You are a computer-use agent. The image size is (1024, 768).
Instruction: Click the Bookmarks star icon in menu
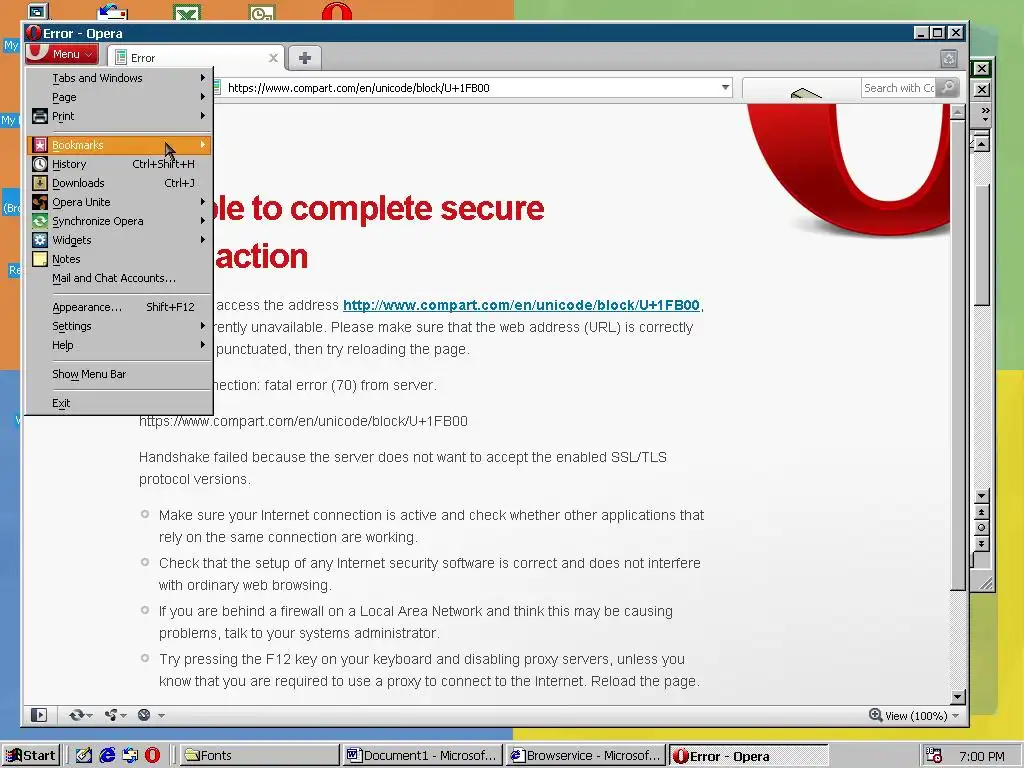click(x=40, y=145)
